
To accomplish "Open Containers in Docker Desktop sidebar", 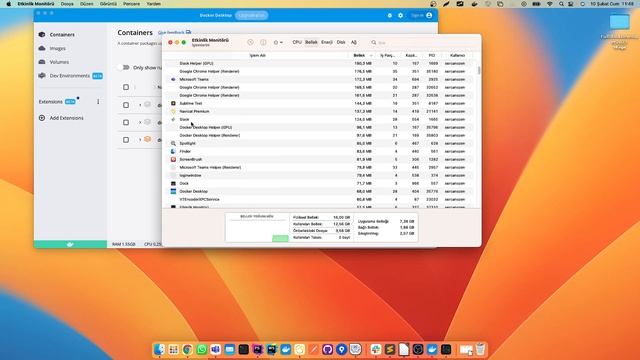I will point(62,35).
